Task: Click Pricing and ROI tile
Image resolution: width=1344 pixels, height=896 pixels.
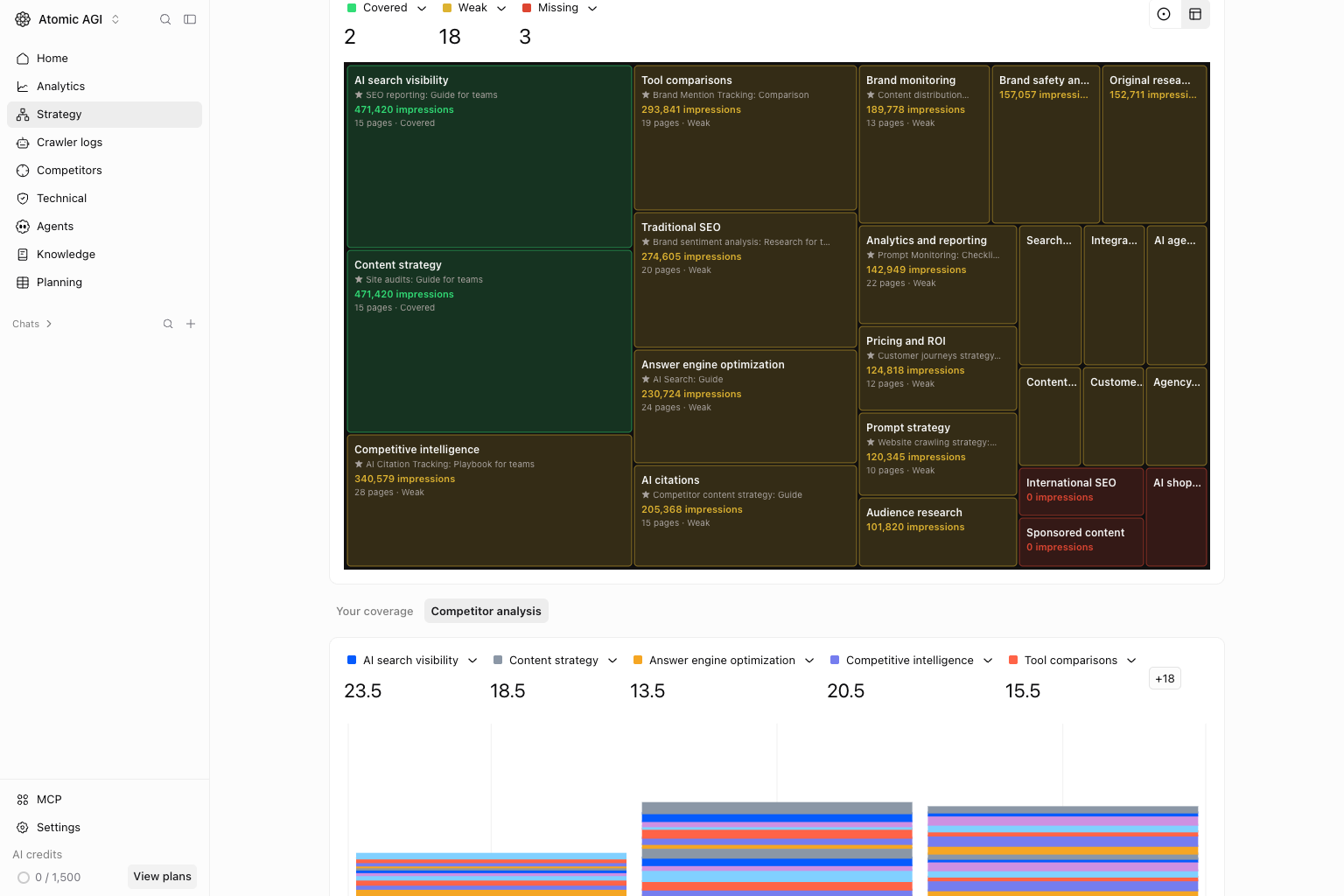Action: tap(937, 368)
